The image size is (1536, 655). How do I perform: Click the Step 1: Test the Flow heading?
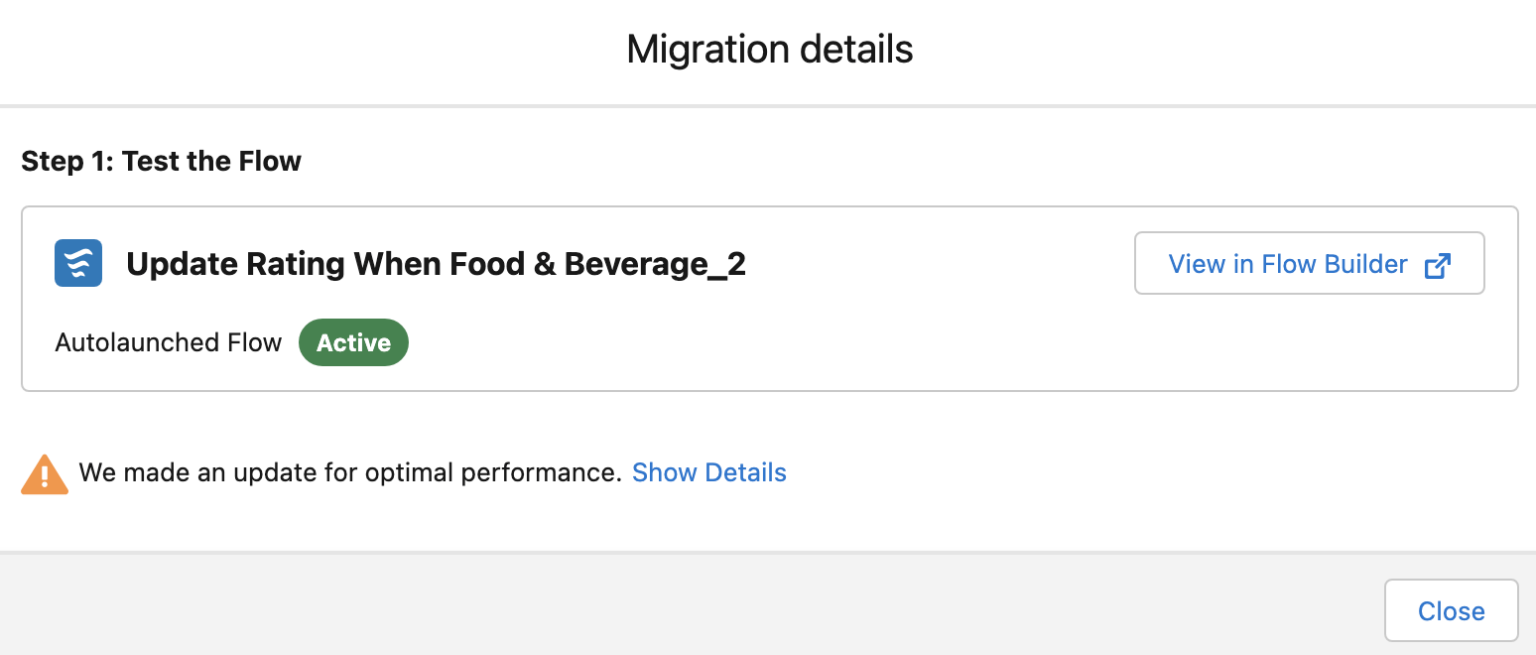coord(160,160)
